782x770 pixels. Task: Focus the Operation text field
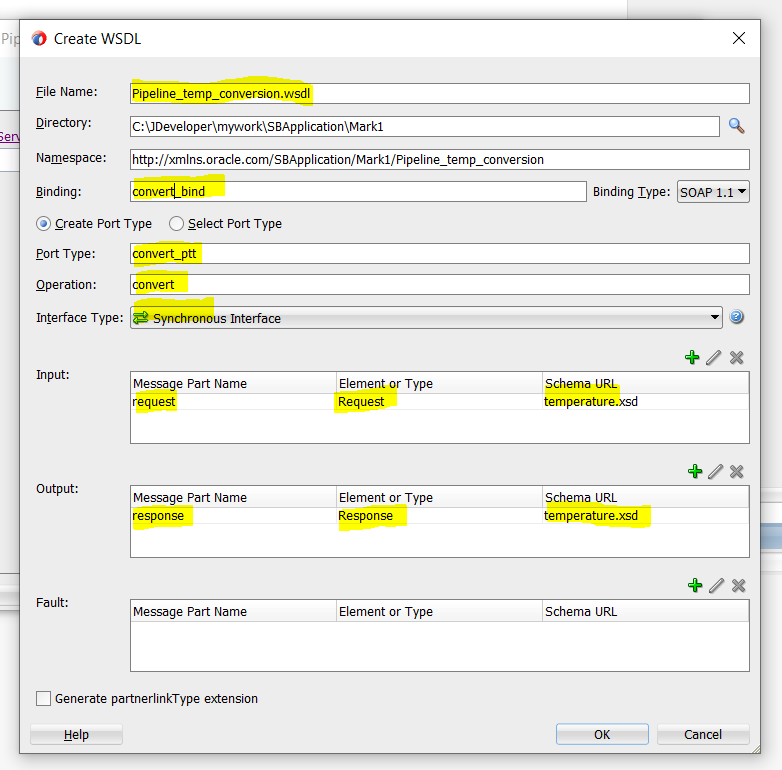click(x=440, y=285)
